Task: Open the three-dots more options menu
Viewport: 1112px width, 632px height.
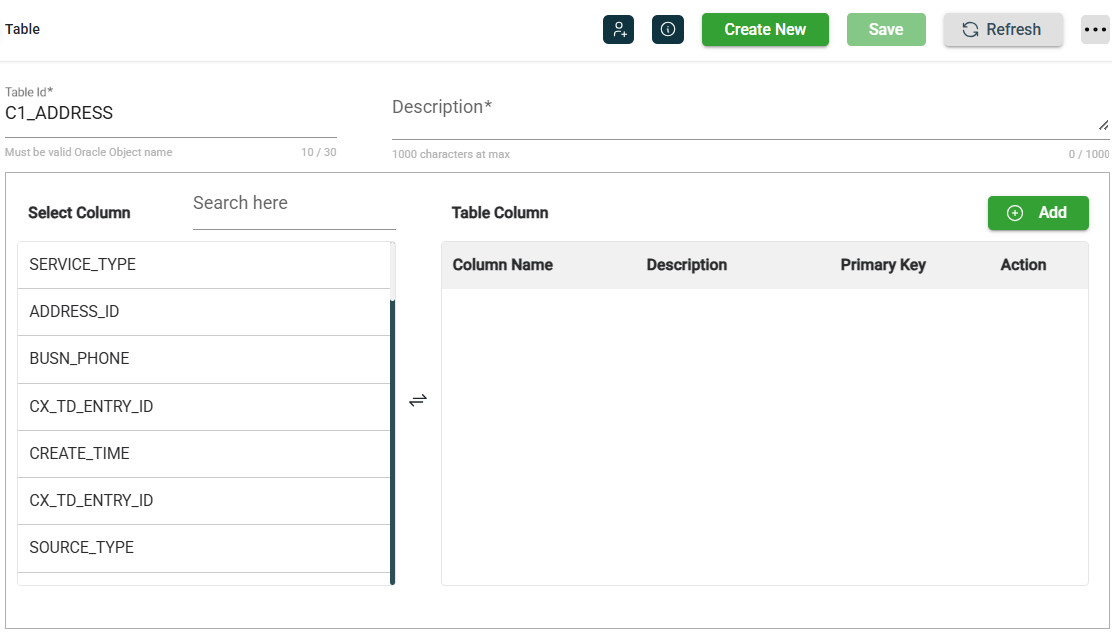Action: click(1095, 30)
